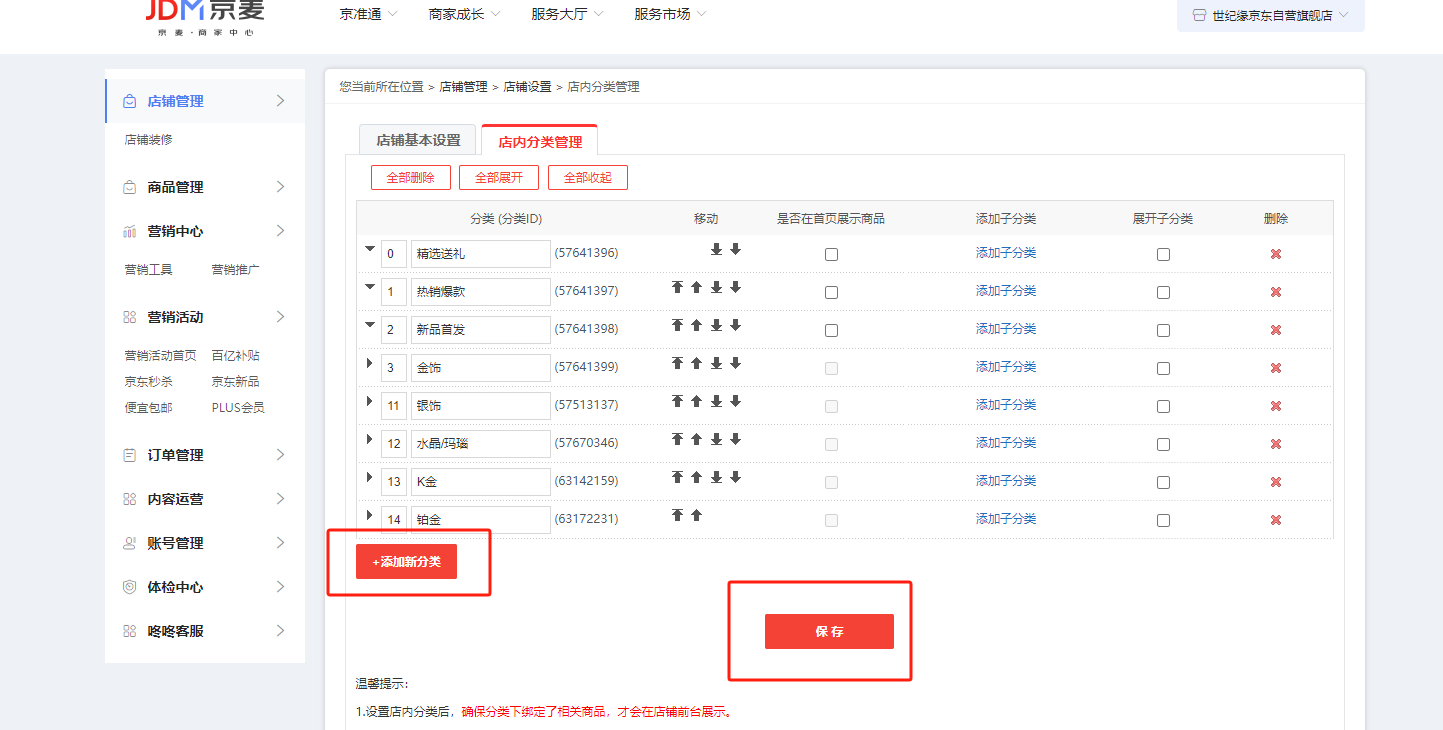Delete the 水晶/玛瑙 category with red X
The image size is (1443, 730).
(x=1275, y=444)
